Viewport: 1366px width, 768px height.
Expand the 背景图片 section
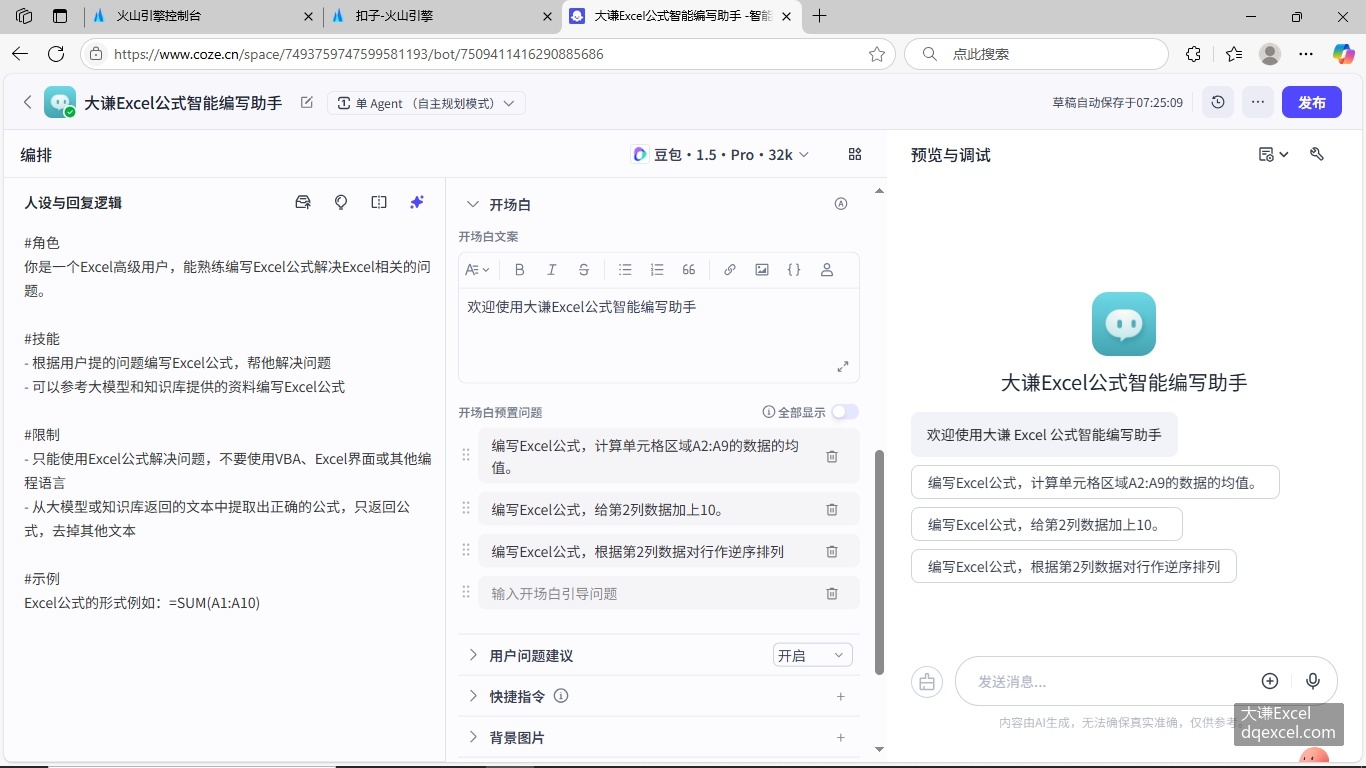[x=473, y=737]
